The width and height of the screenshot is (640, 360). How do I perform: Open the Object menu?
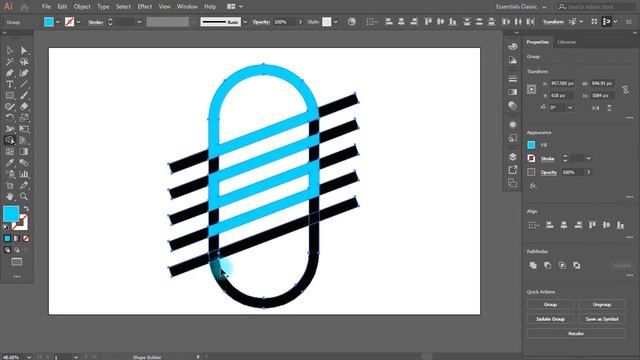coord(82,7)
